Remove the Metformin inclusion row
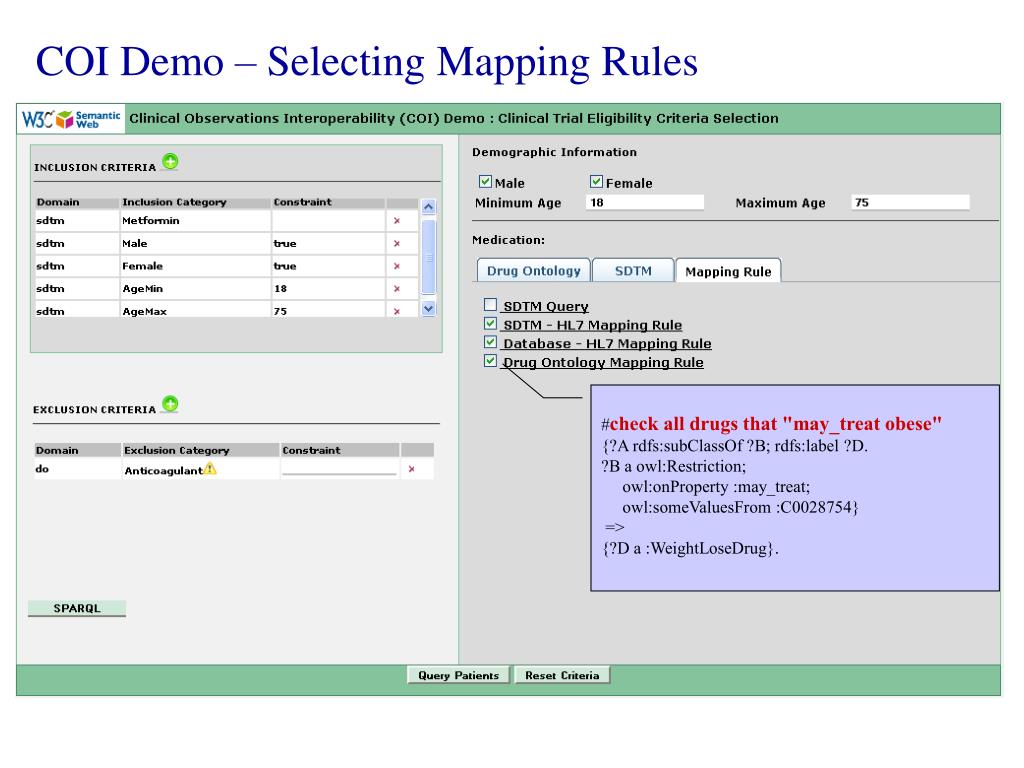This screenshot has width=1024, height=768. click(x=397, y=221)
